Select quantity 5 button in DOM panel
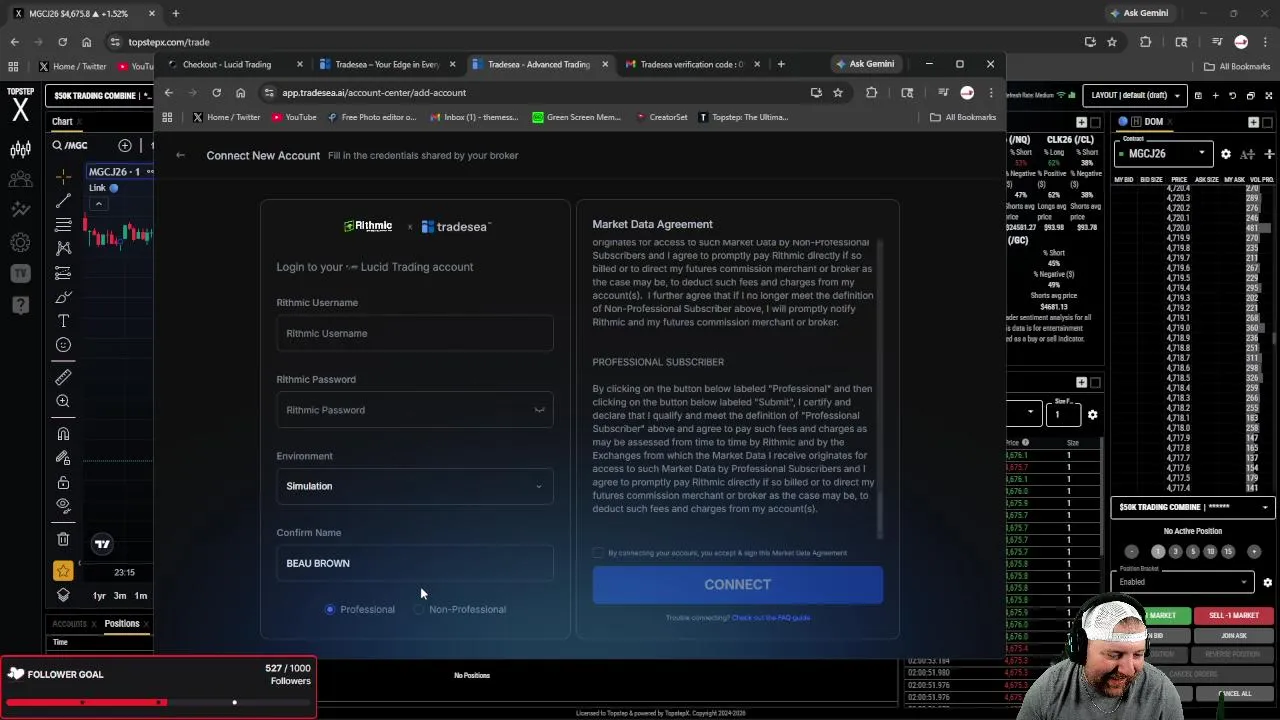This screenshot has height=720, width=1280. (x=1193, y=551)
